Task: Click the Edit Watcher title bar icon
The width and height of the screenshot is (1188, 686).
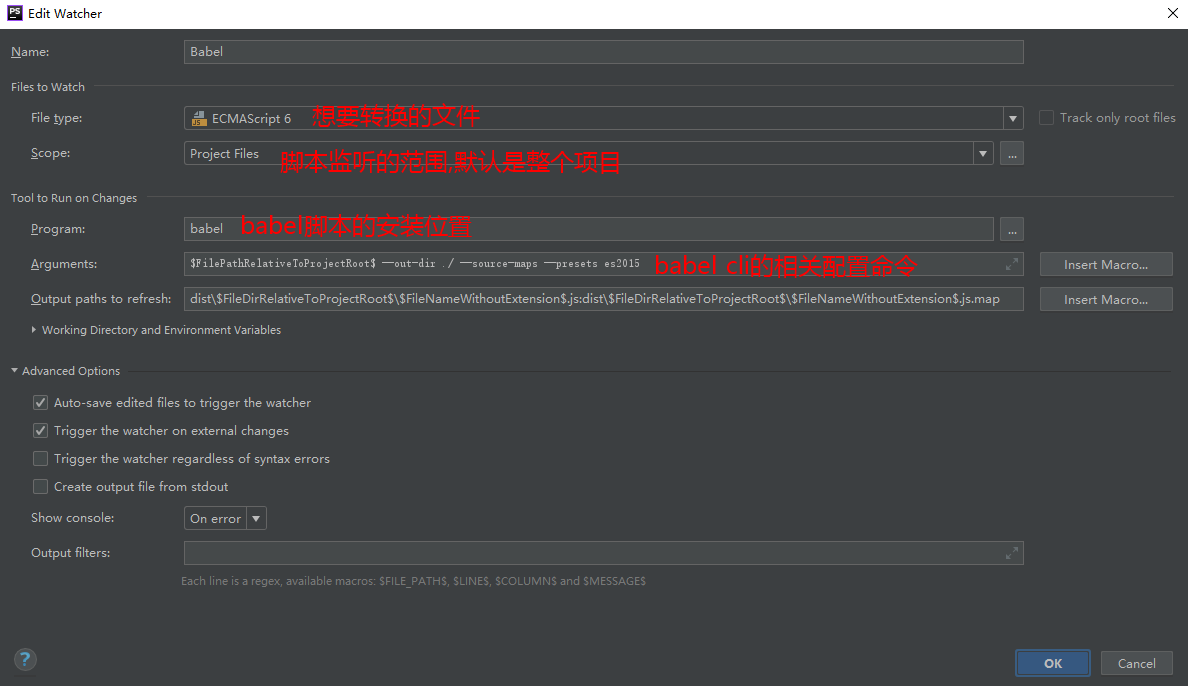Action: 13,13
